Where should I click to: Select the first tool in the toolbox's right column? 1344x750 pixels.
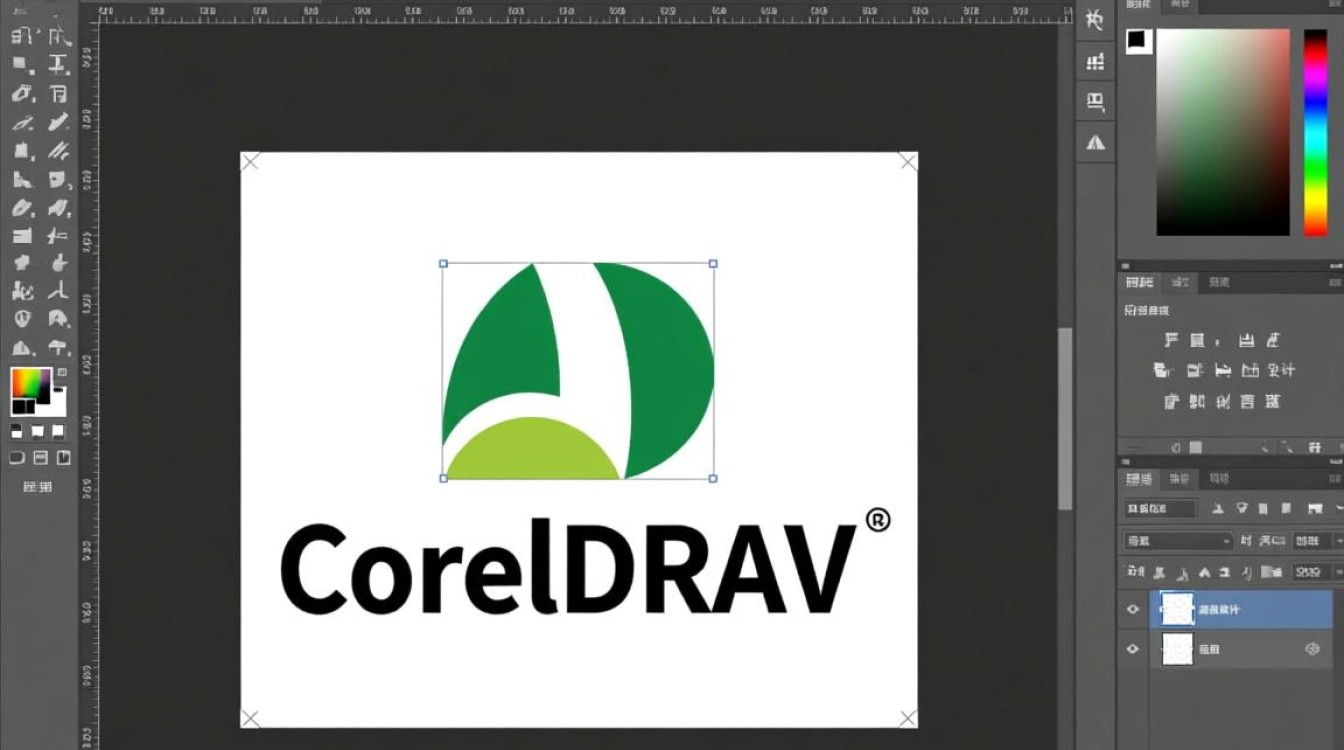click(x=60, y=37)
